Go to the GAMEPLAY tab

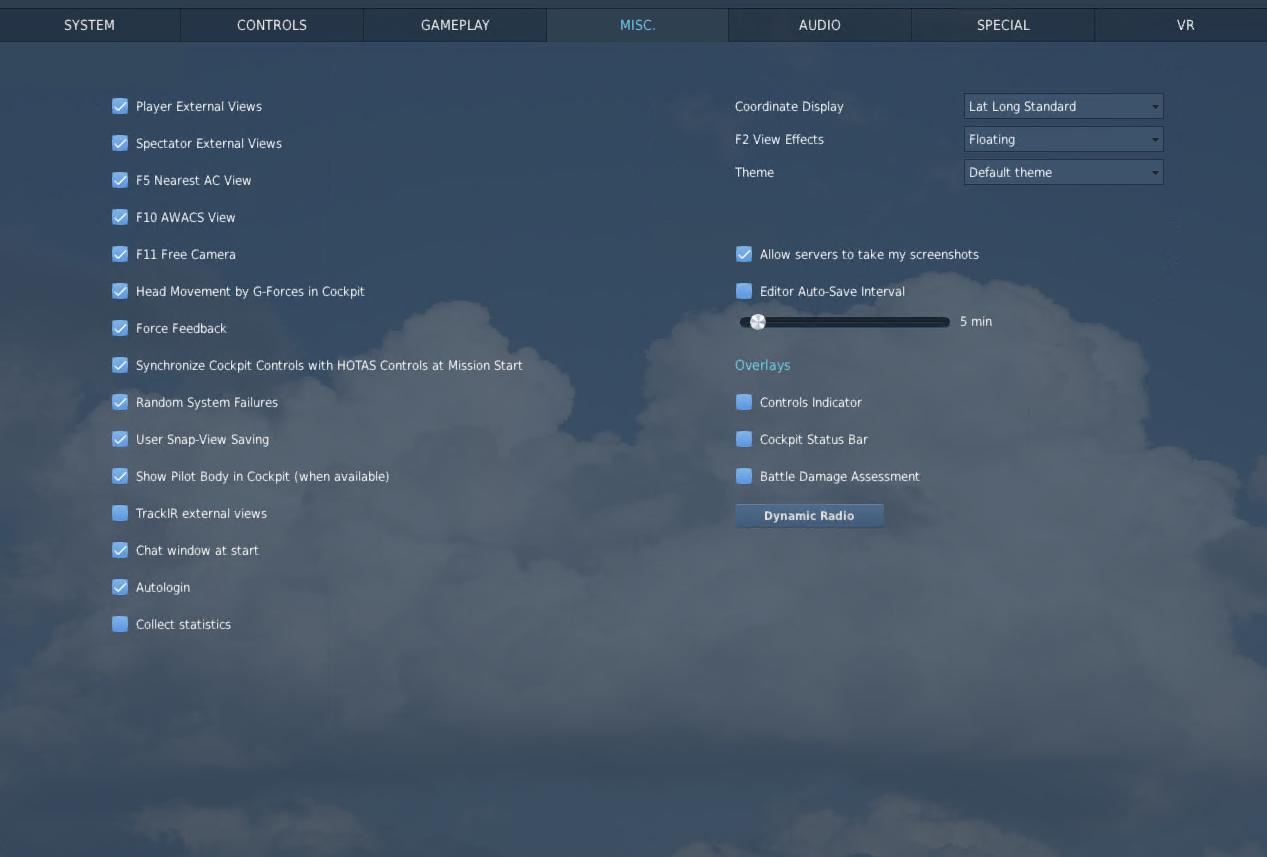point(455,25)
